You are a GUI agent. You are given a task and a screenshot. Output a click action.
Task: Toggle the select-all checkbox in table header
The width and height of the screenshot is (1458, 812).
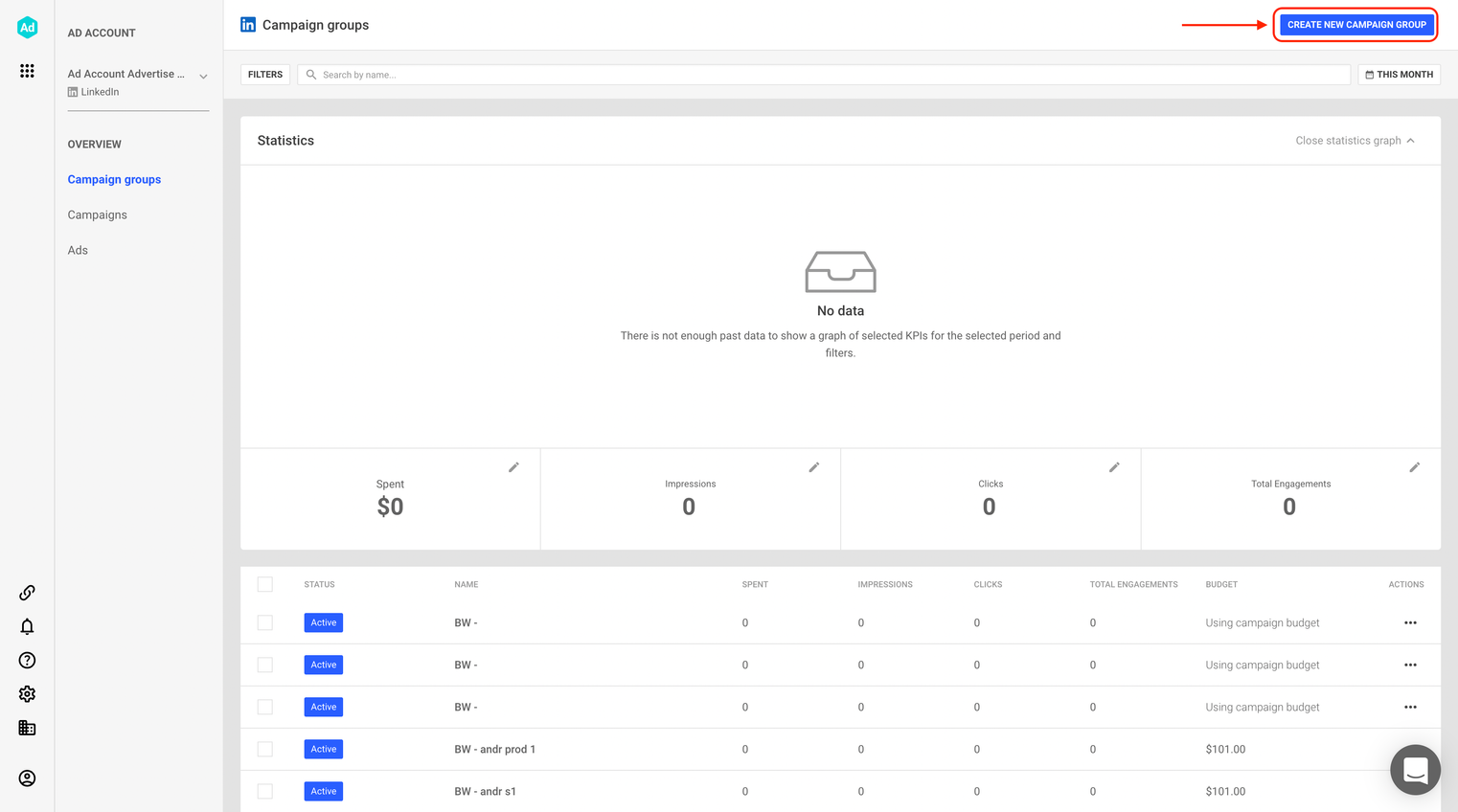(x=265, y=584)
